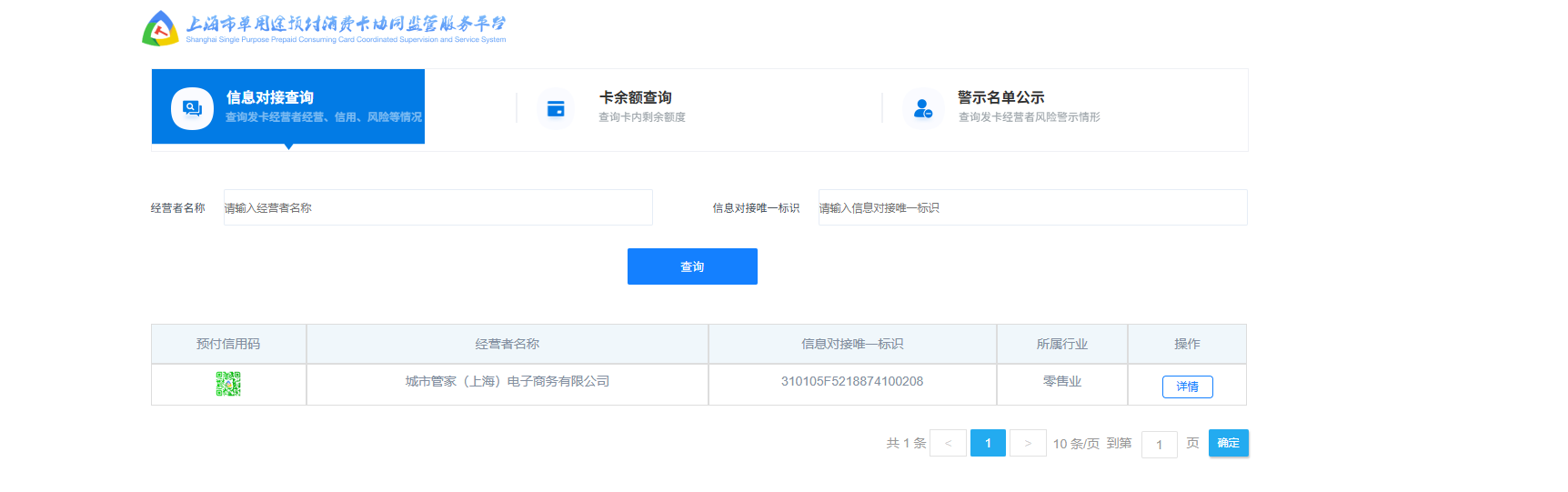Image resolution: width=1568 pixels, height=492 pixels.
Task: Open 详情 for 城市管家 row
Action: (1187, 387)
